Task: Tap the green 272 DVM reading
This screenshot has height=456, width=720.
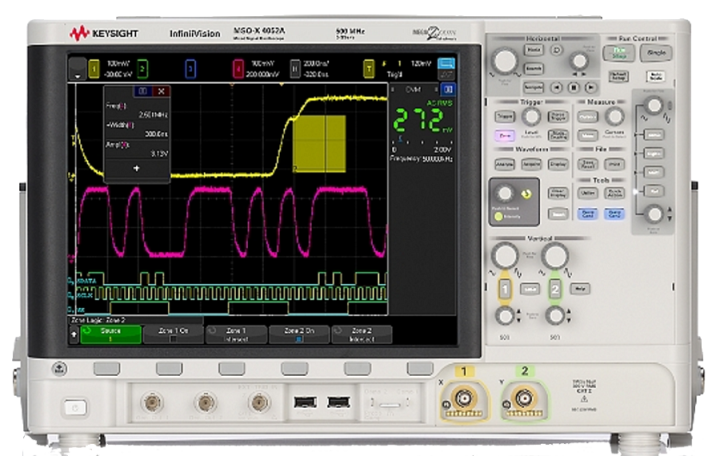Action: 418,120
